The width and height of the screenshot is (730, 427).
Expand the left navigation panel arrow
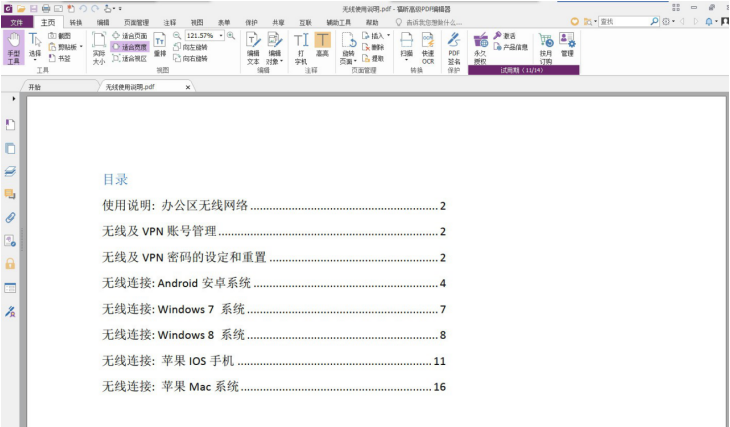[13, 100]
